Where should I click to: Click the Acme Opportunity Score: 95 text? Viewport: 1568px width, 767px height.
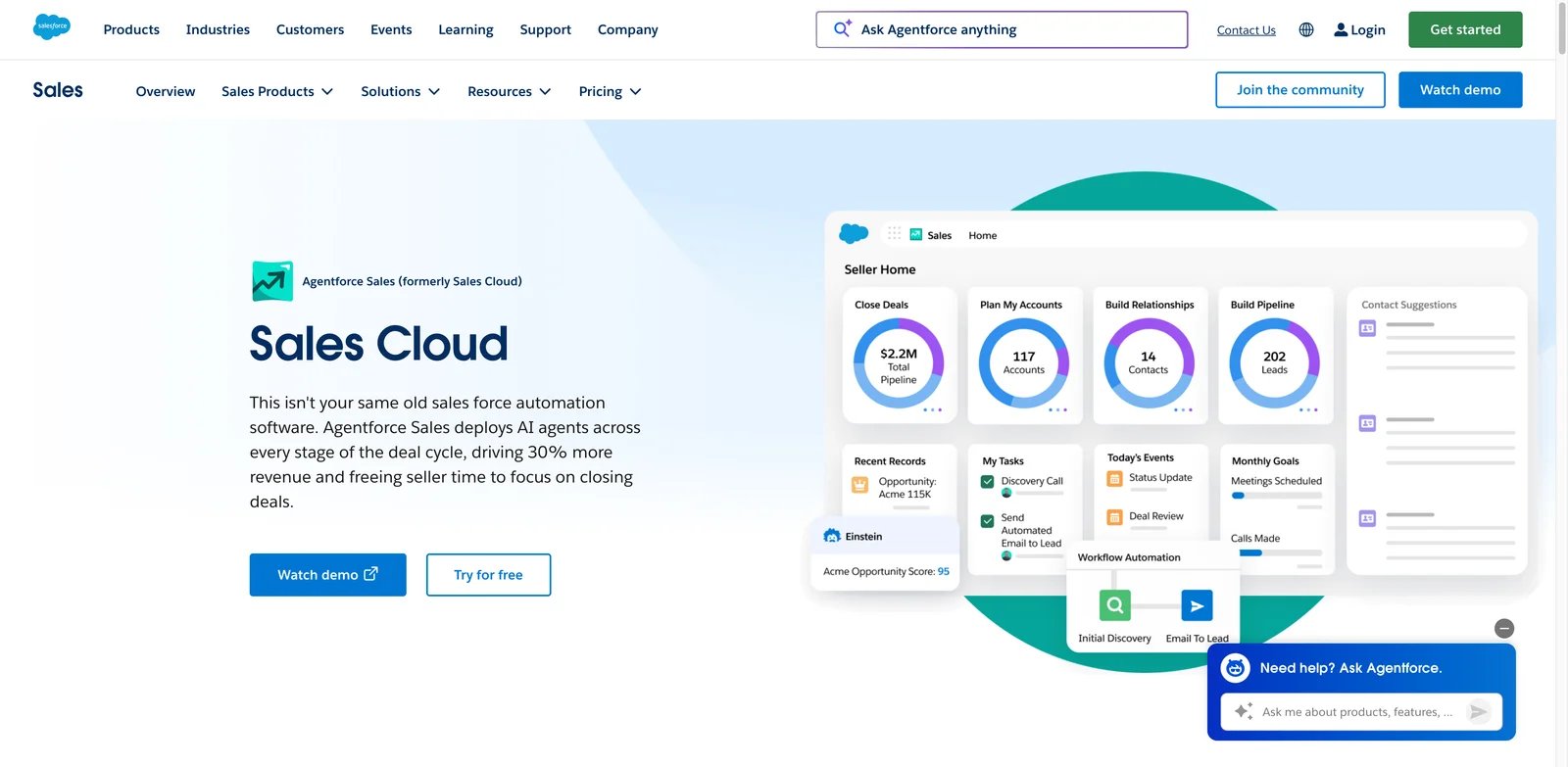[x=886, y=571]
